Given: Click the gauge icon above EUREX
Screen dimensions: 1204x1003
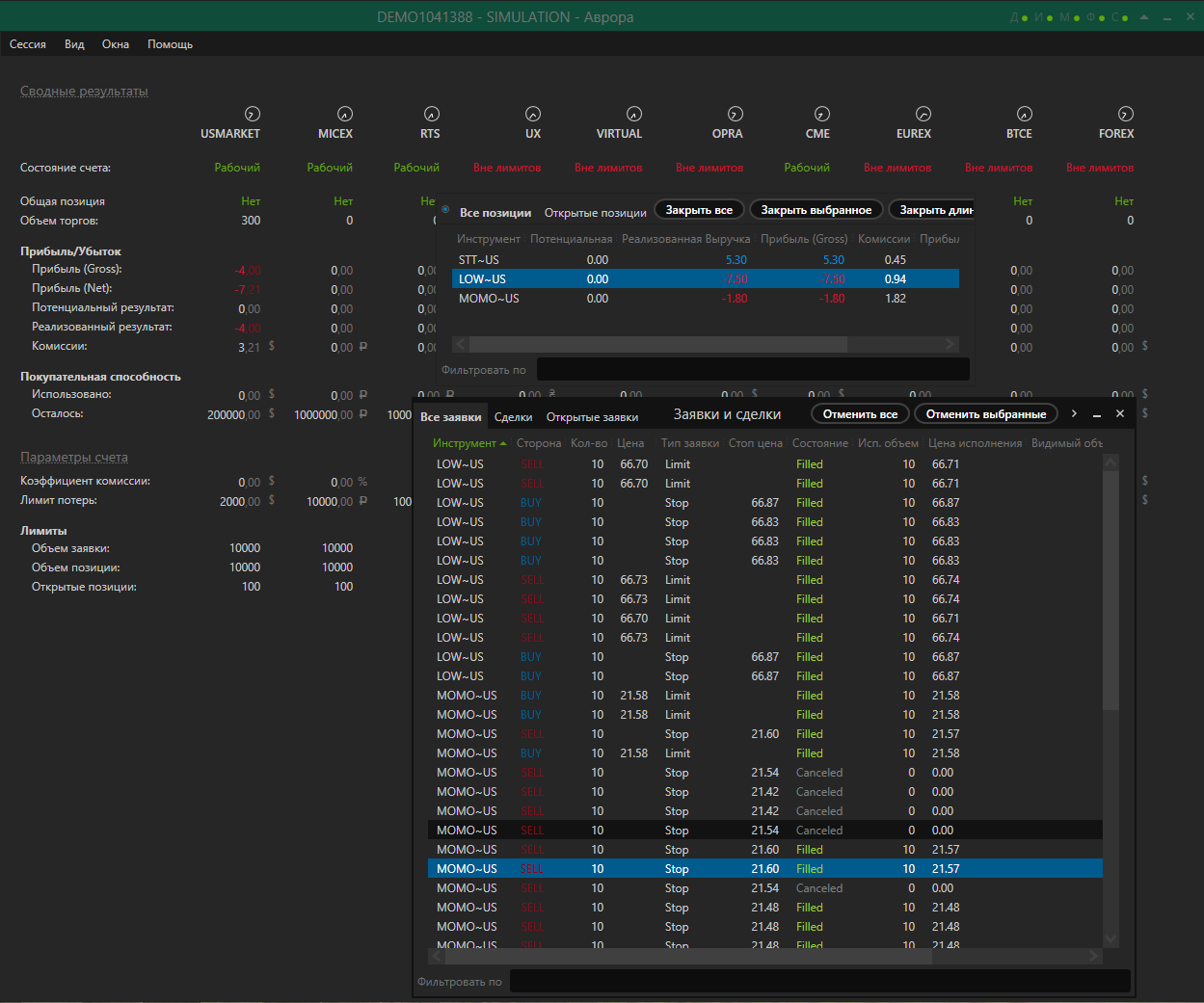Looking at the screenshot, I should (923, 114).
